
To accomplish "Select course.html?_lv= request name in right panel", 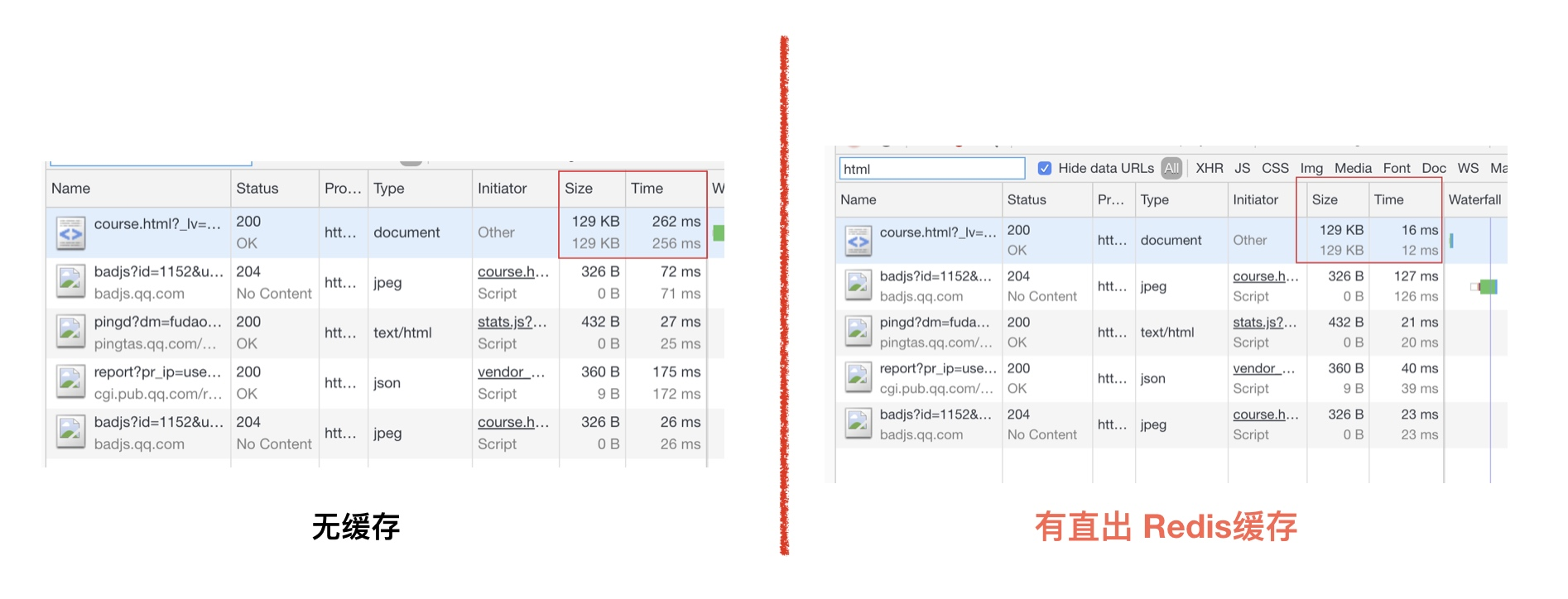I will (938, 232).
